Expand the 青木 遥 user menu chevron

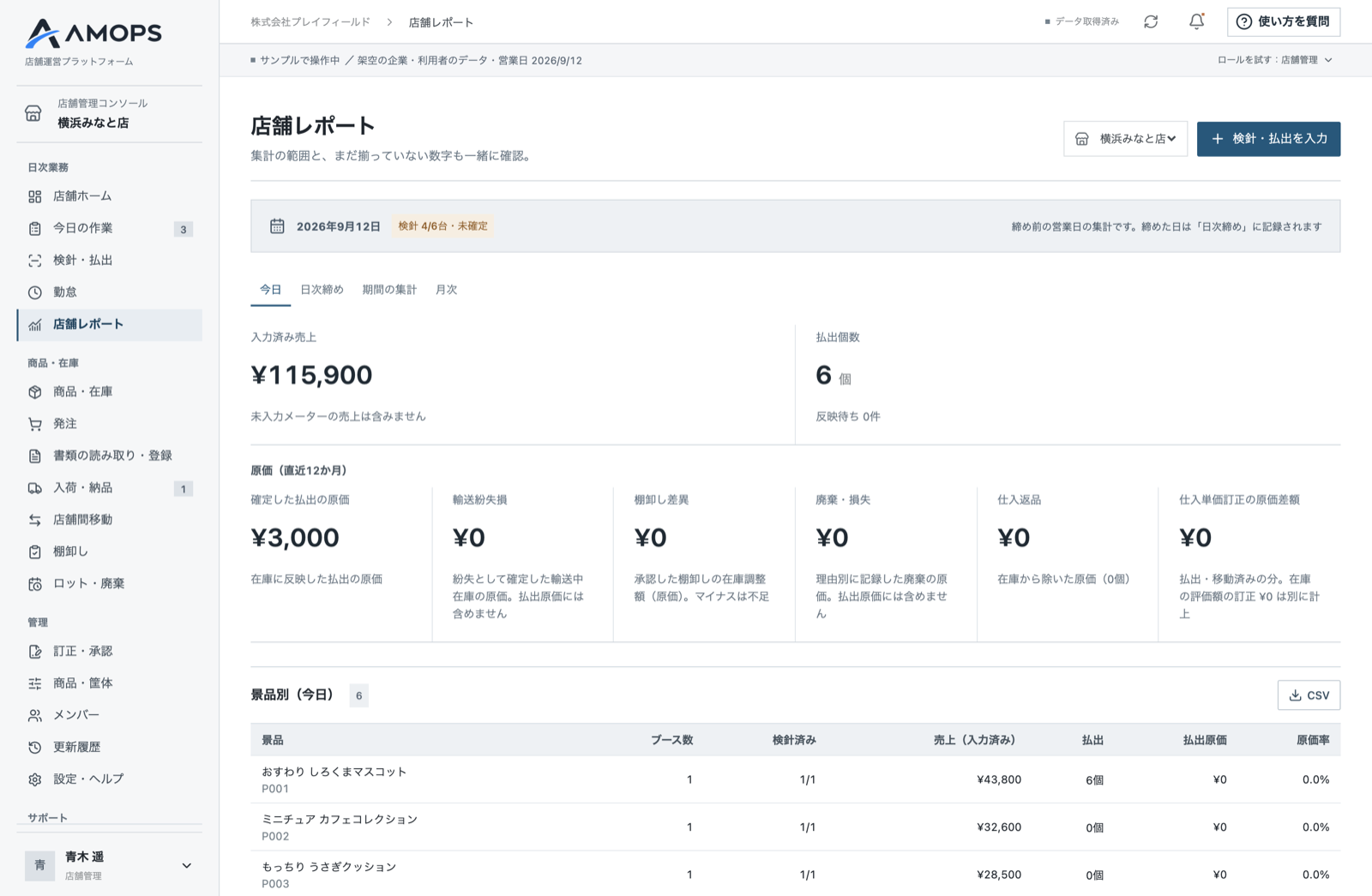pyautogui.click(x=187, y=866)
